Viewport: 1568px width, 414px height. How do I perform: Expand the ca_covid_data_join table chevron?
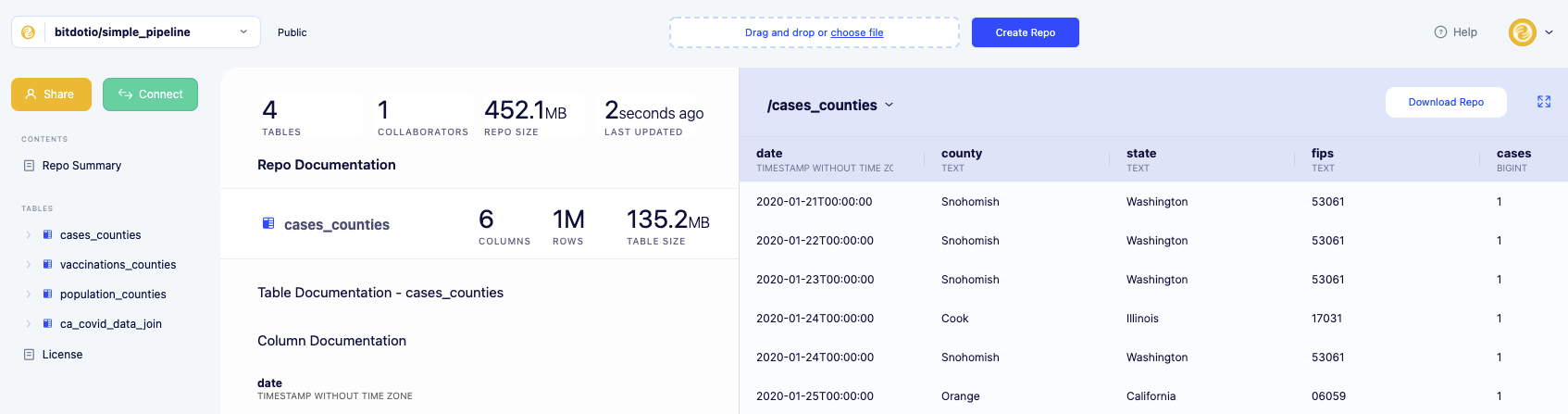[x=29, y=324]
